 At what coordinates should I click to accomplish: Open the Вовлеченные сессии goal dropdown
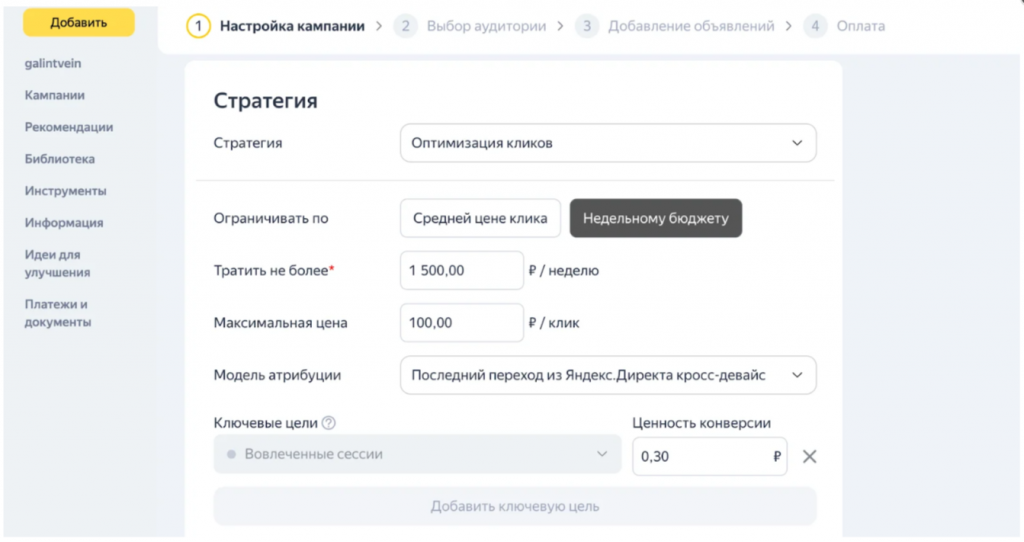[x=417, y=454]
